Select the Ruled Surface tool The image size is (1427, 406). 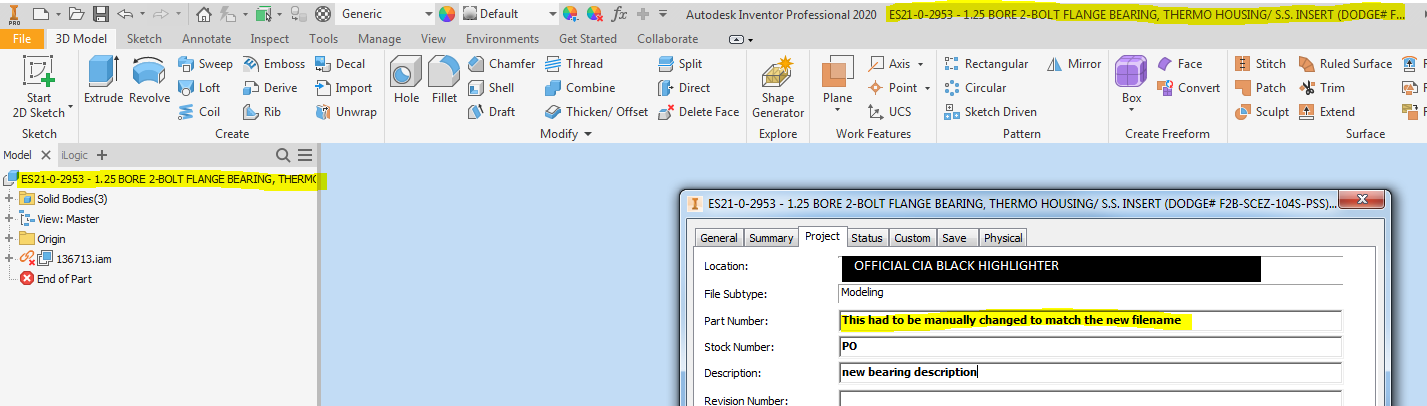tap(1345, 63)
